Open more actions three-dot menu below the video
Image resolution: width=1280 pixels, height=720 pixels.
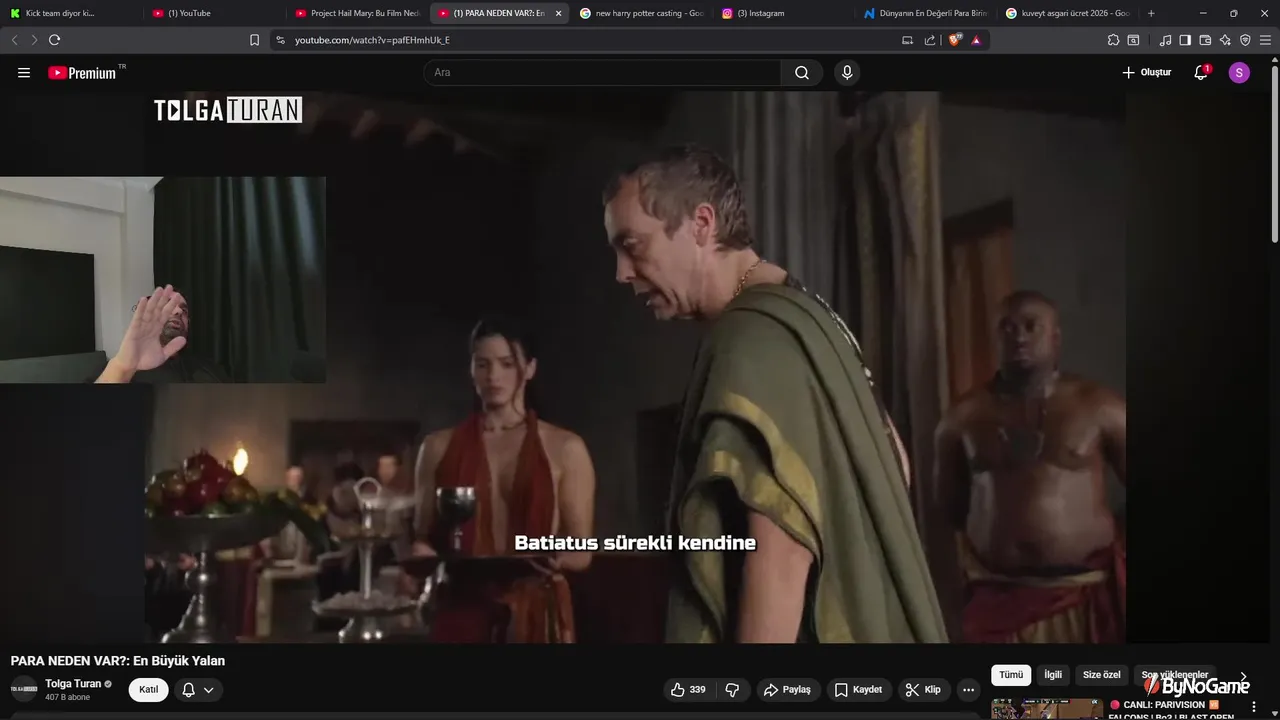point(968,689)
